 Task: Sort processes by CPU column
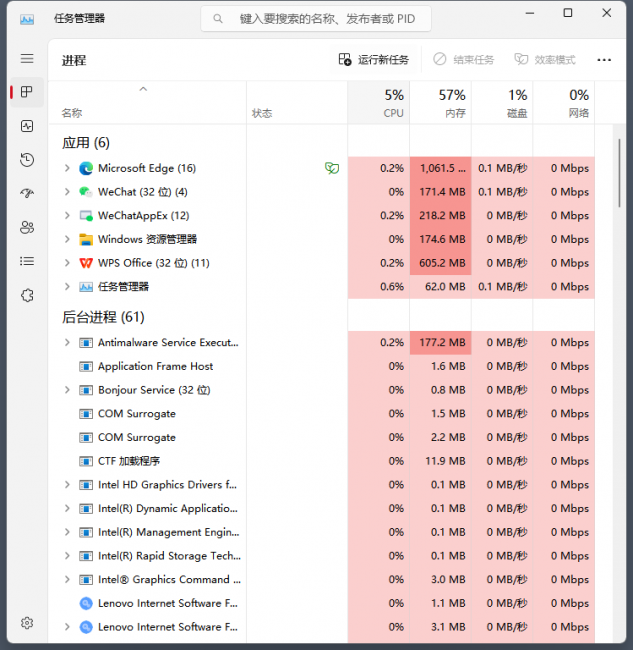[378, 103]
